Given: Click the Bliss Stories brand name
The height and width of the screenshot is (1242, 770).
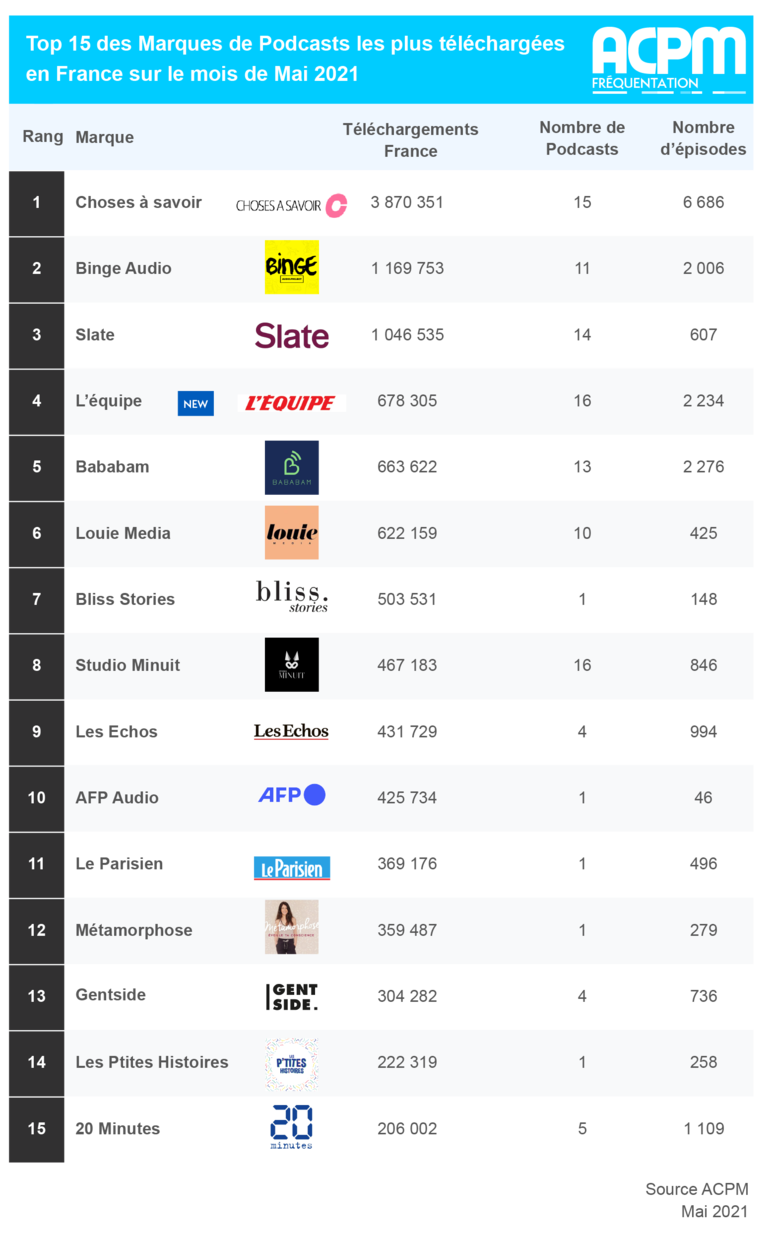Looking at the screenshot, I should point(125,599).
